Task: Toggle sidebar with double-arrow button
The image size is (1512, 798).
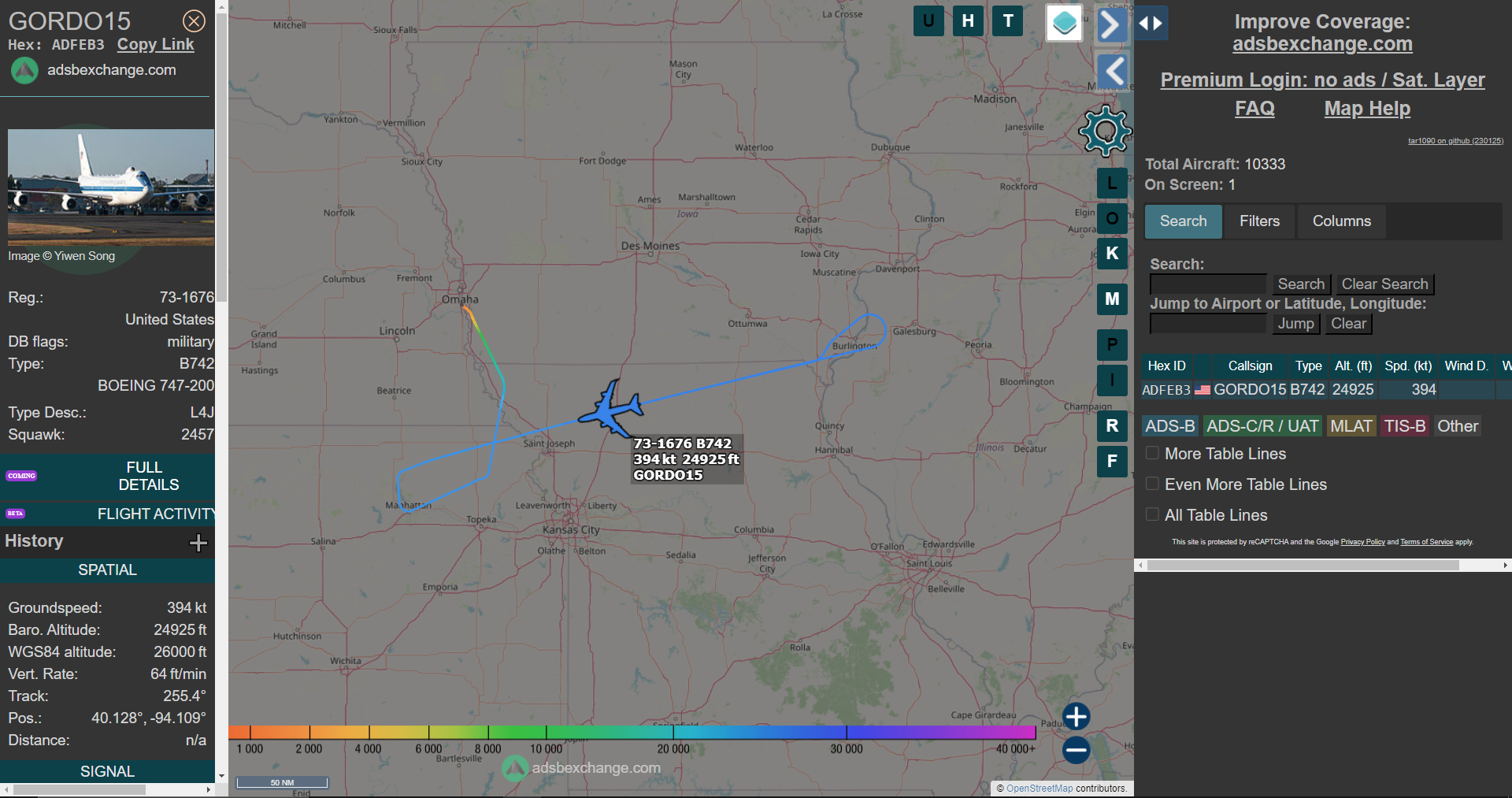Action: coord(1151,24)
